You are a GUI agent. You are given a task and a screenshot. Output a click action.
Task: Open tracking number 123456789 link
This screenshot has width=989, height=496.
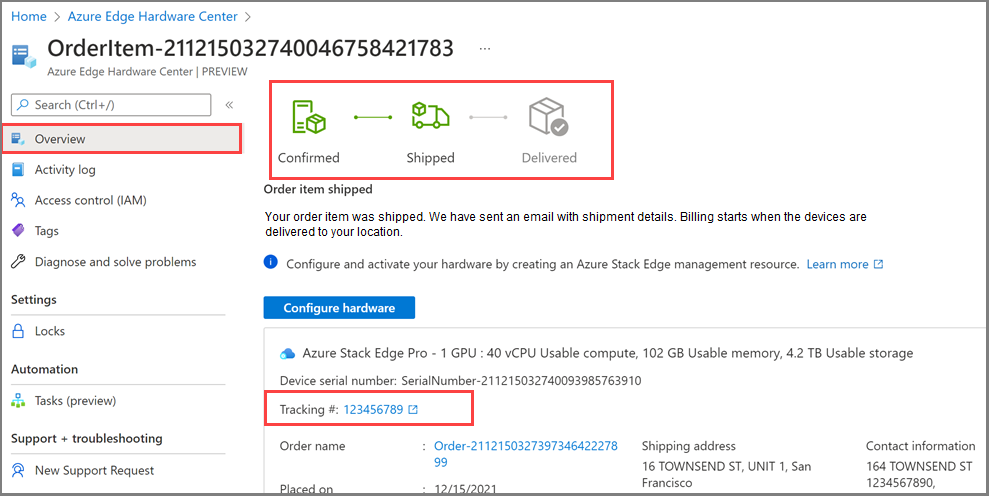click(373, 410)
